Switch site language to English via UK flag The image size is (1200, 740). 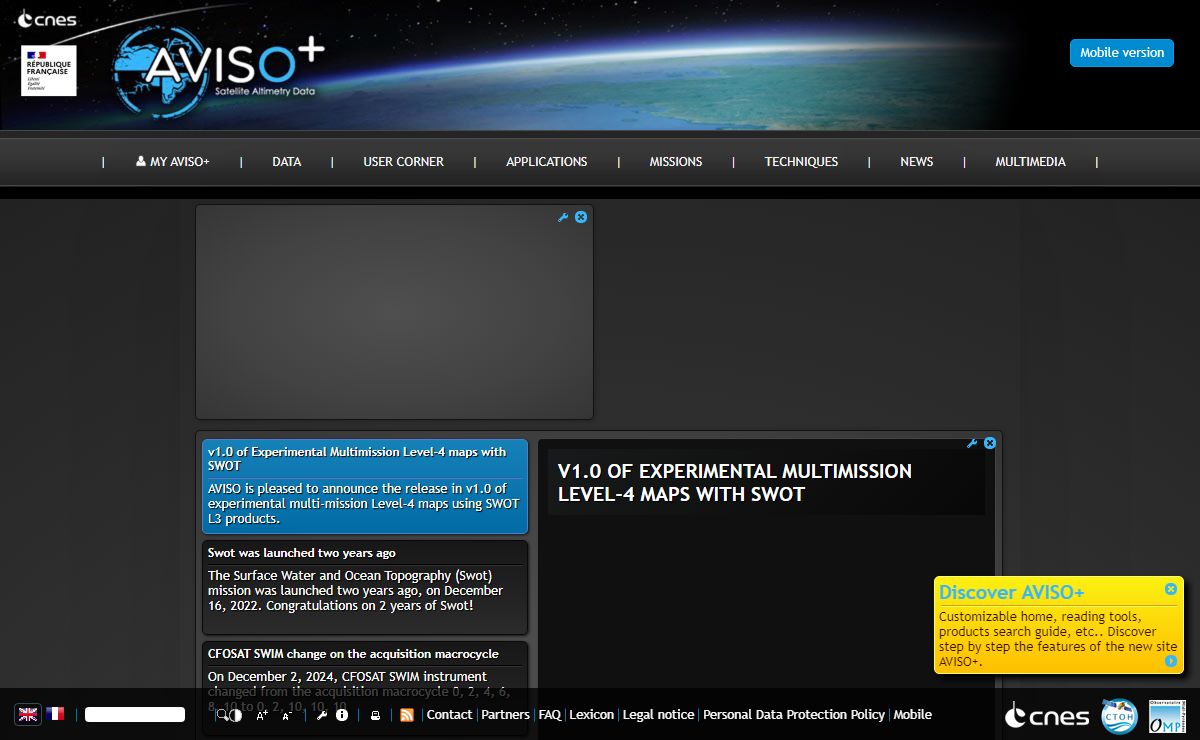coord(28,714)
